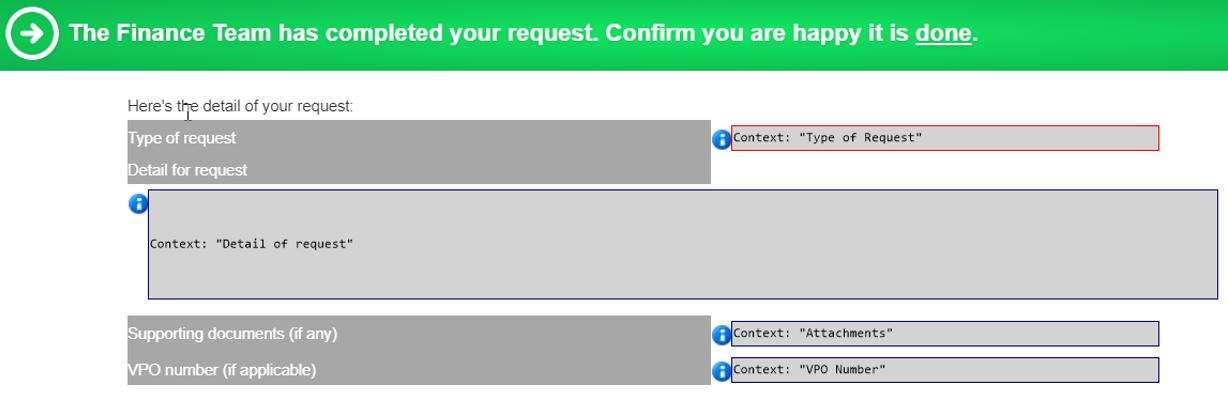Click 'Here's the detail of your request' text
The image size is (1228, 399).
[240, 105]
